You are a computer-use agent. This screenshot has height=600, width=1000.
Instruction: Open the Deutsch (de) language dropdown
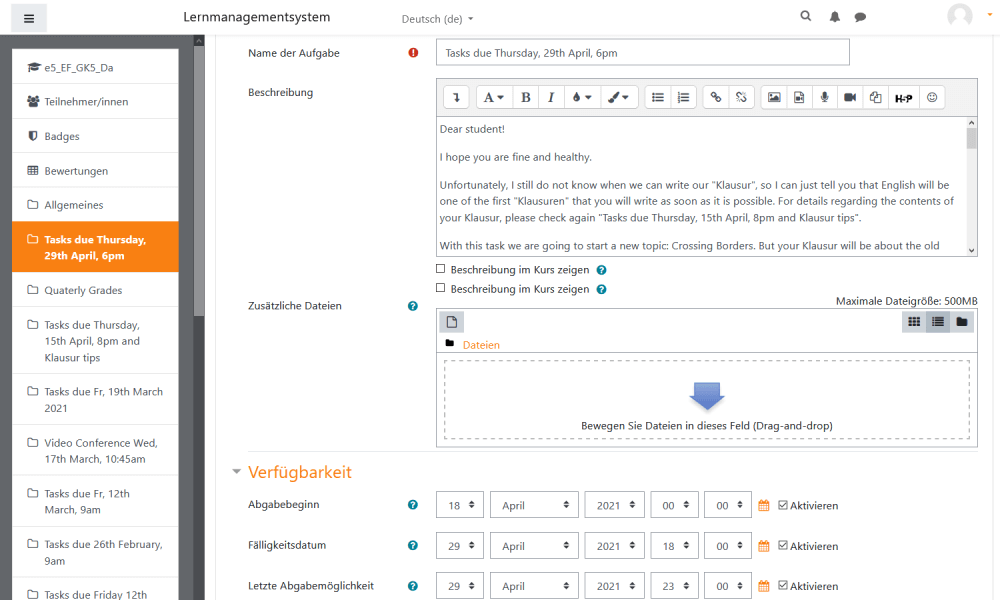pyautogui.click(x=437, y=19)
